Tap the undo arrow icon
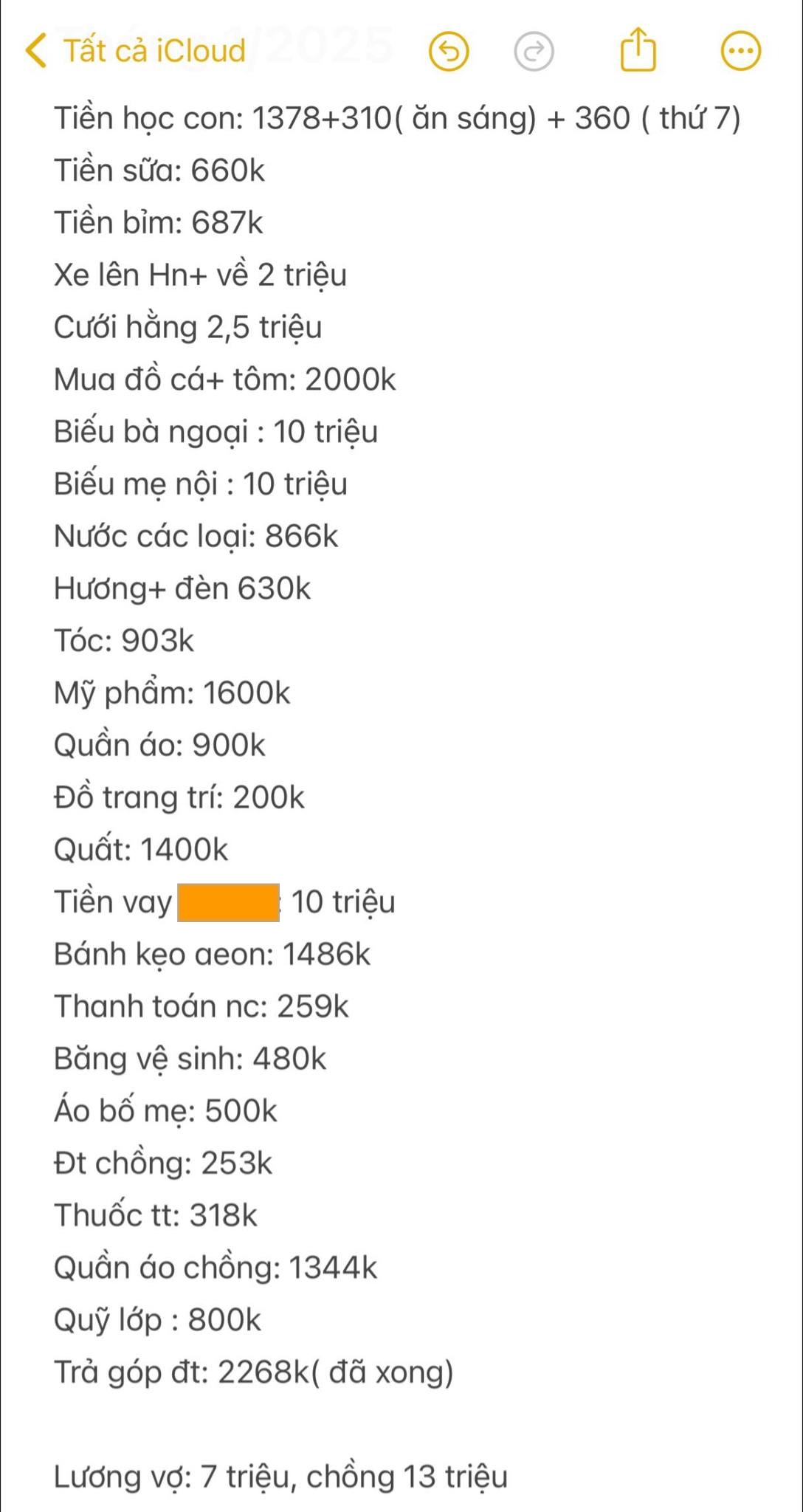This screenshot has height=1512, width=803. [449, 52]
